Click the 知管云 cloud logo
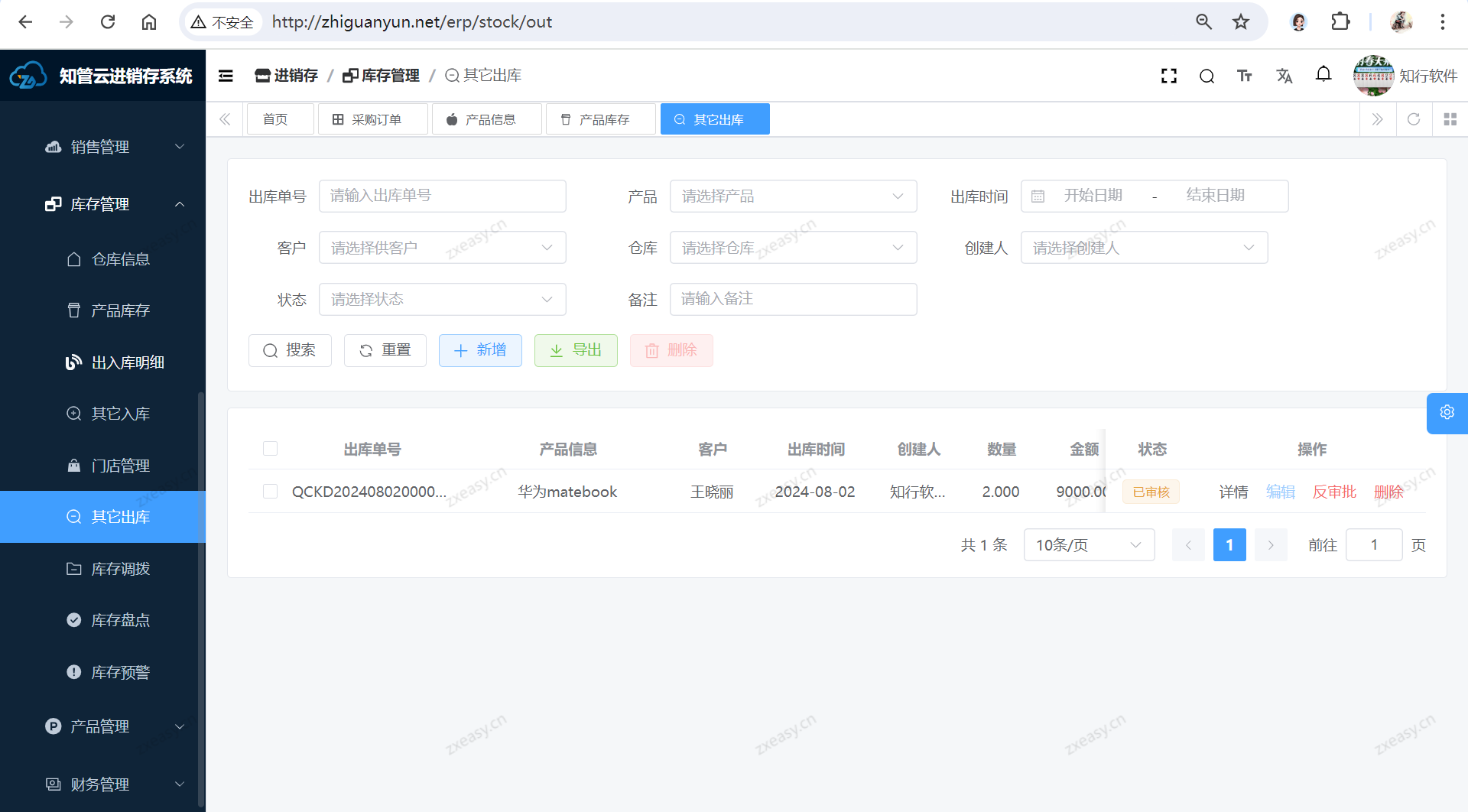Screen dimensions: 1468x812 coord(28,76)
